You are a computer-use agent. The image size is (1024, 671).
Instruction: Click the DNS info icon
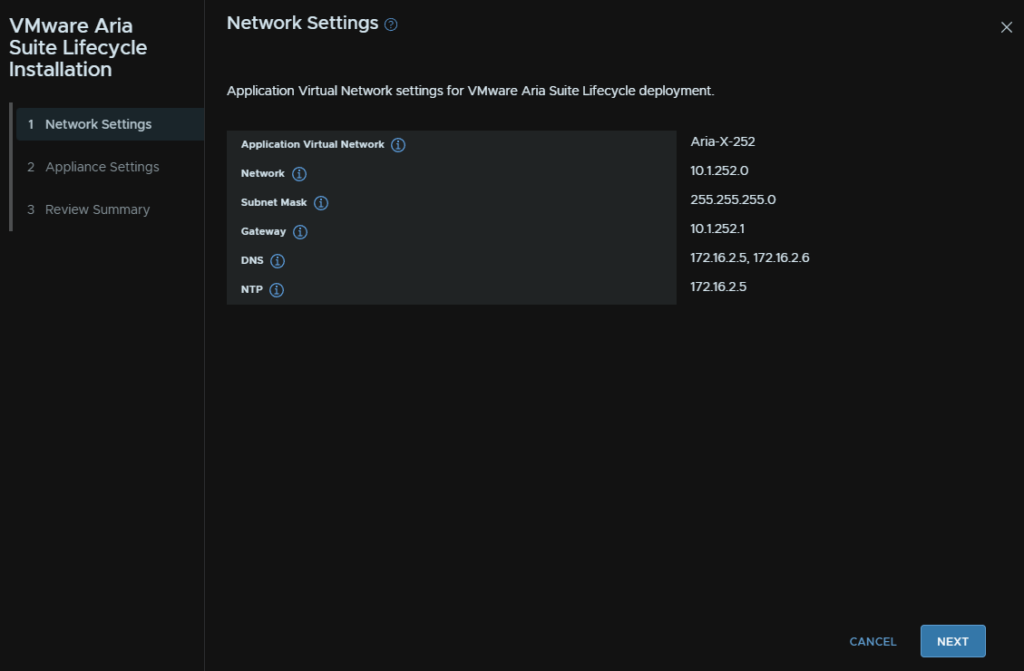coord(278,261)
